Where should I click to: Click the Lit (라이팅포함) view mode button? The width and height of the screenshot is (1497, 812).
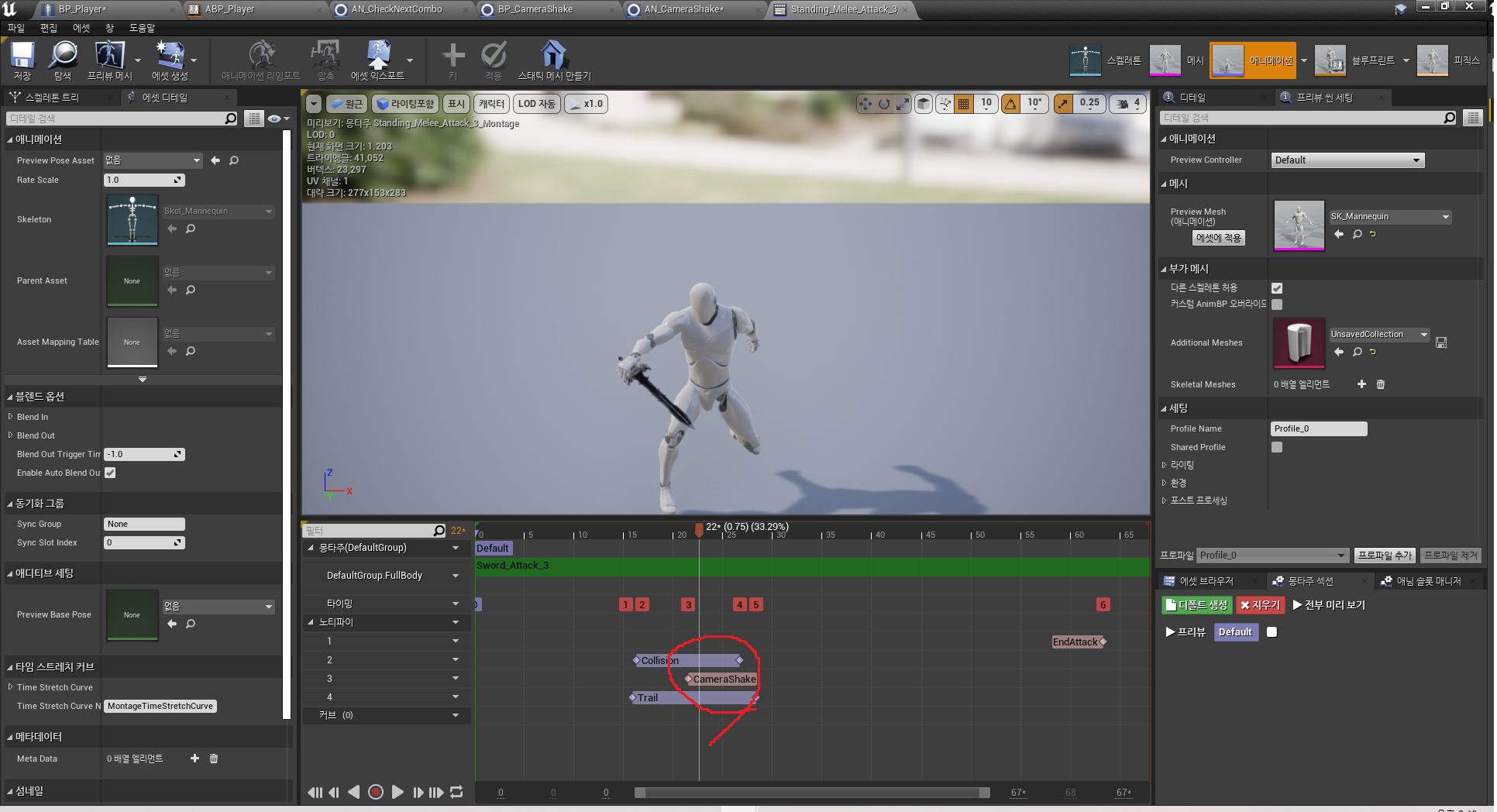[x=406, y=104]
